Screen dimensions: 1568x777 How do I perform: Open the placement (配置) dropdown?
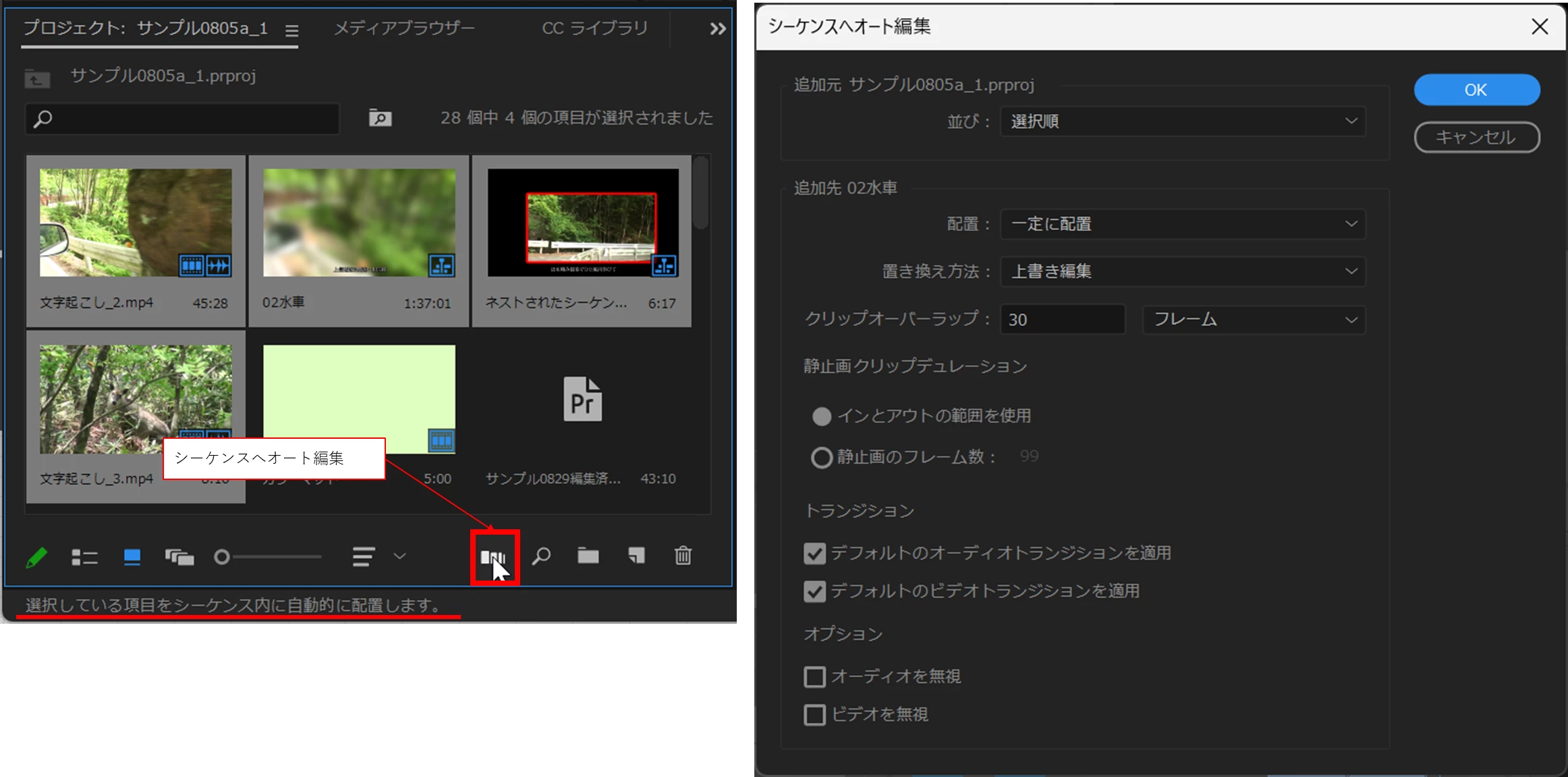(x=1183, y=224)
